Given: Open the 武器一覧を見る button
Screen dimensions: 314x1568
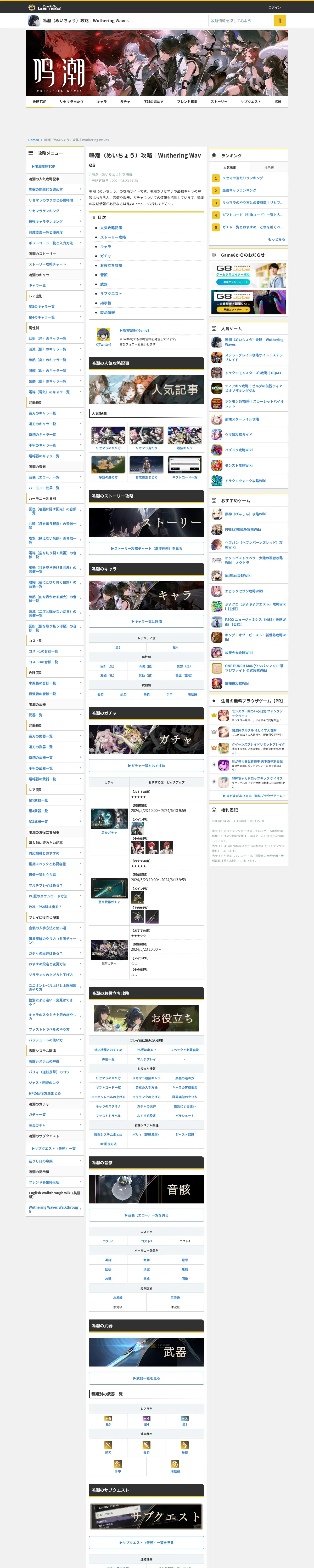Looking at the screenshot, I should [146, 1378].
